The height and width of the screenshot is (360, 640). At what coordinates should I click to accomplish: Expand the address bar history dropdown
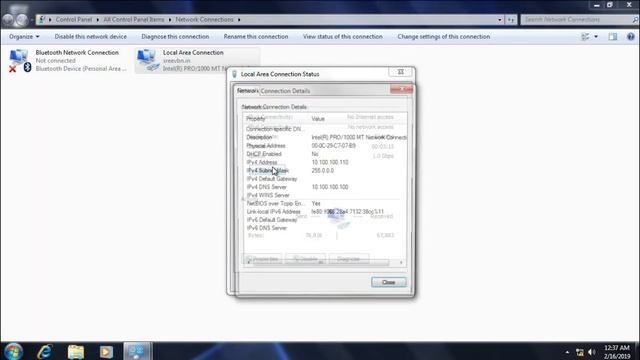pyautogui.click(x=500, y=20)
